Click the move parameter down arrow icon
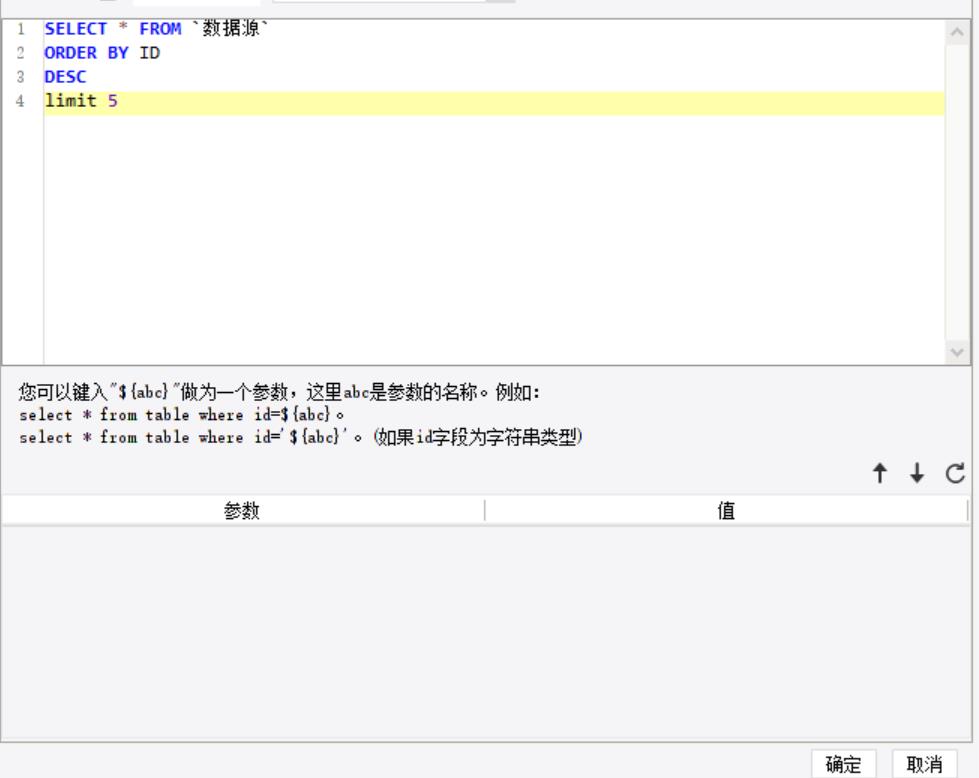This screenshot has height=778, width=979. pos(917,473)
